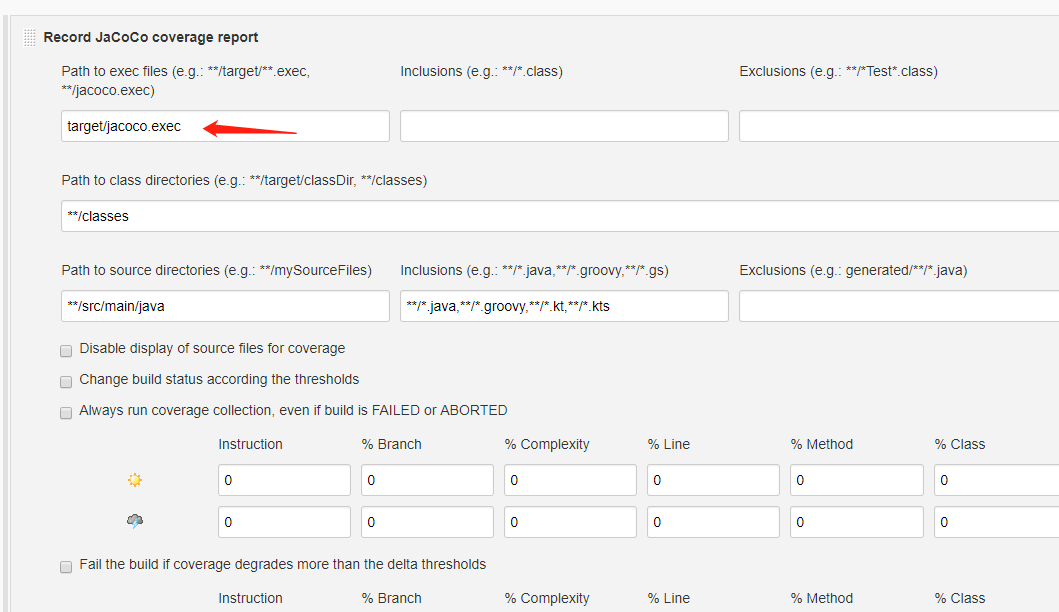This screenshot has height=612, width=1059.
Task: Click the stormy row % Complexity threshold box
Action: click(x=570, y=521)
